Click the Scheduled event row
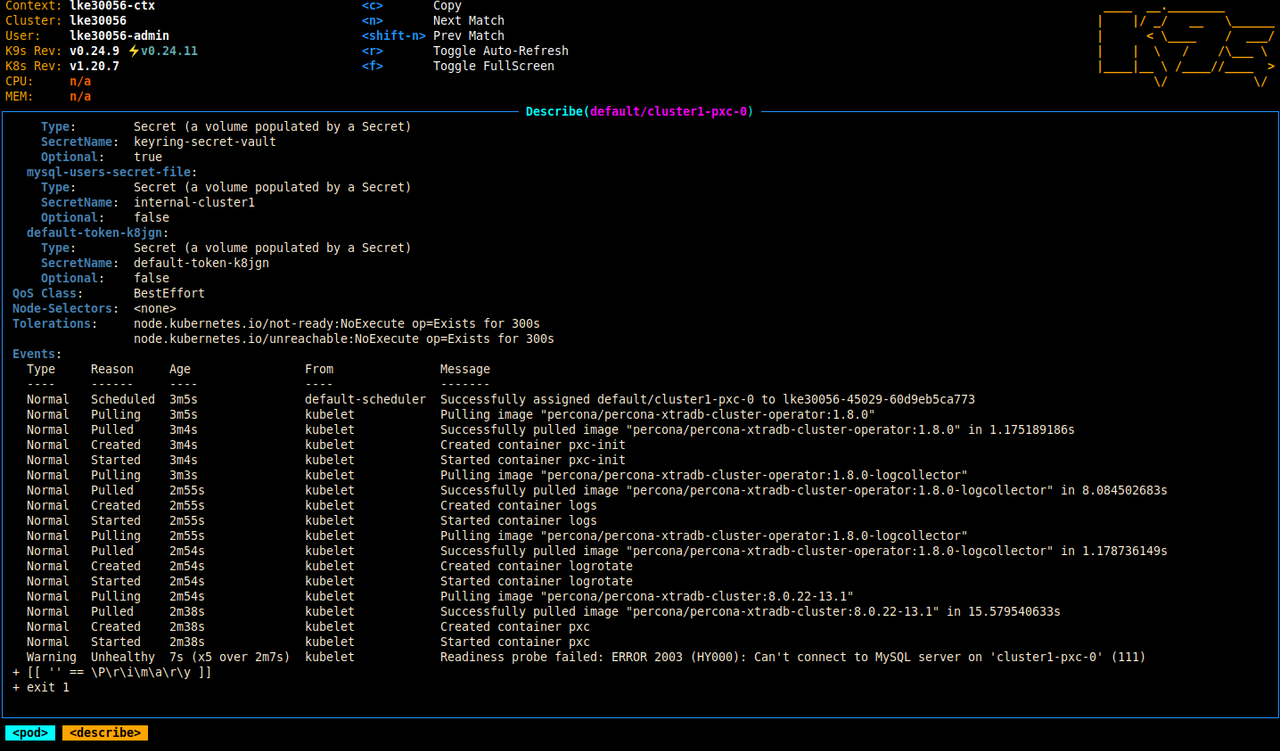1280x751 pixels. [501, 400]
